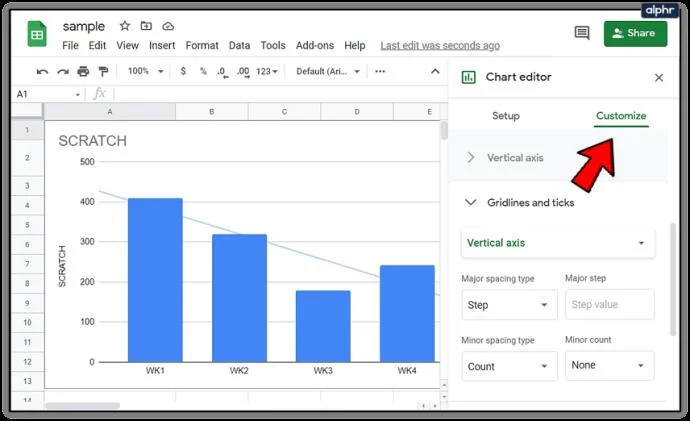Open the Minor count None dropdown

click(x=609, y=365)
